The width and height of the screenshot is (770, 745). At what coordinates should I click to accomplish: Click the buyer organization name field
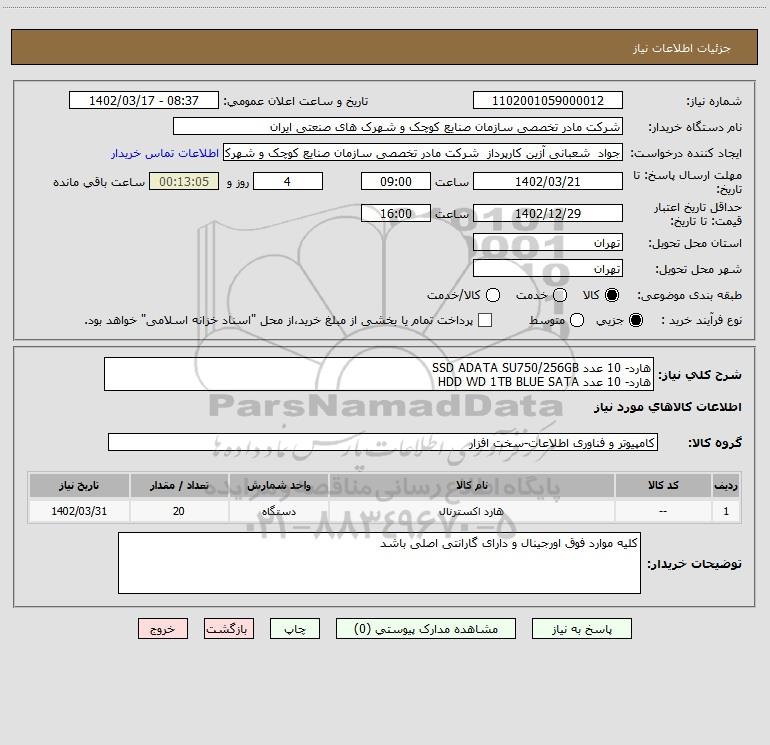coord(398,127)
